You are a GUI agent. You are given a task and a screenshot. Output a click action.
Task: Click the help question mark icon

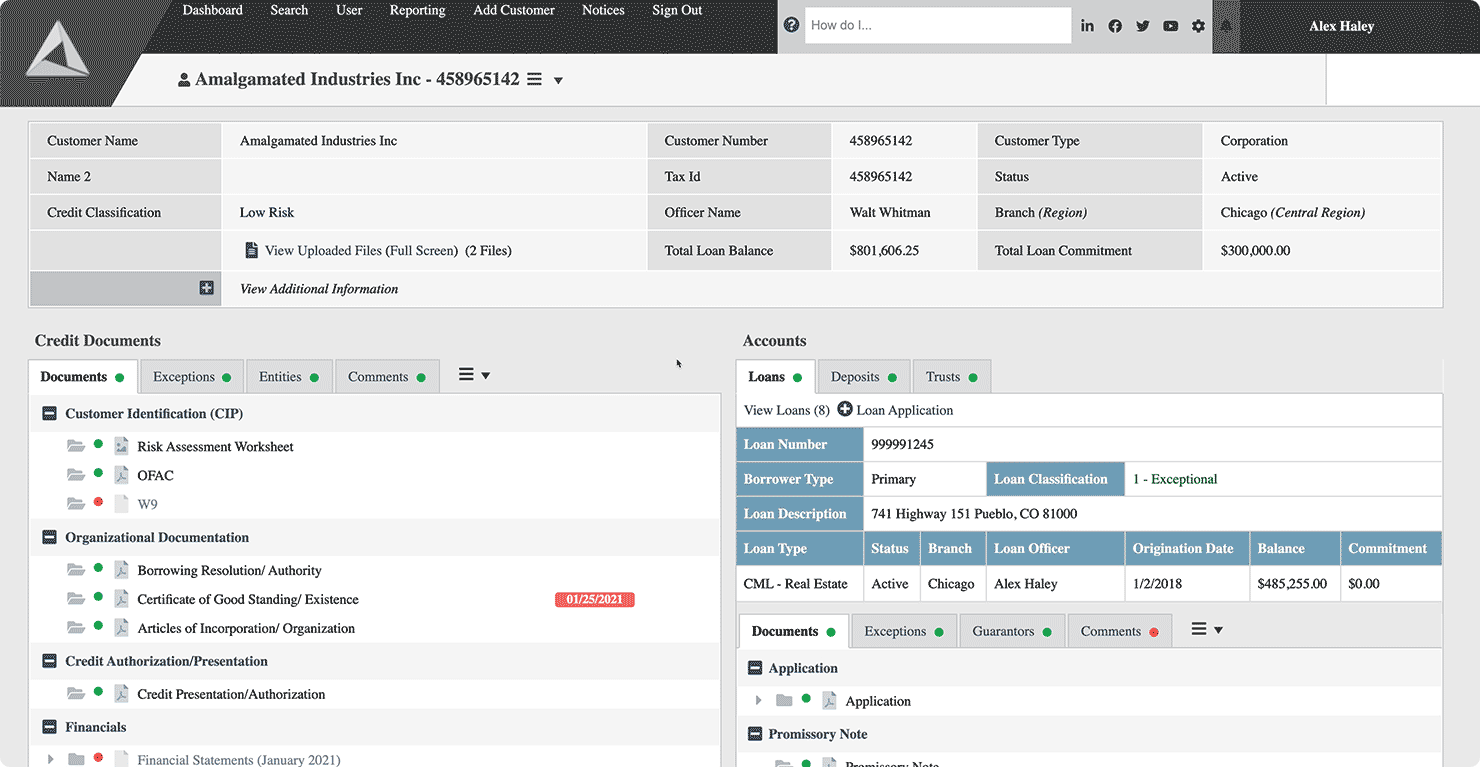coord(791,25)
